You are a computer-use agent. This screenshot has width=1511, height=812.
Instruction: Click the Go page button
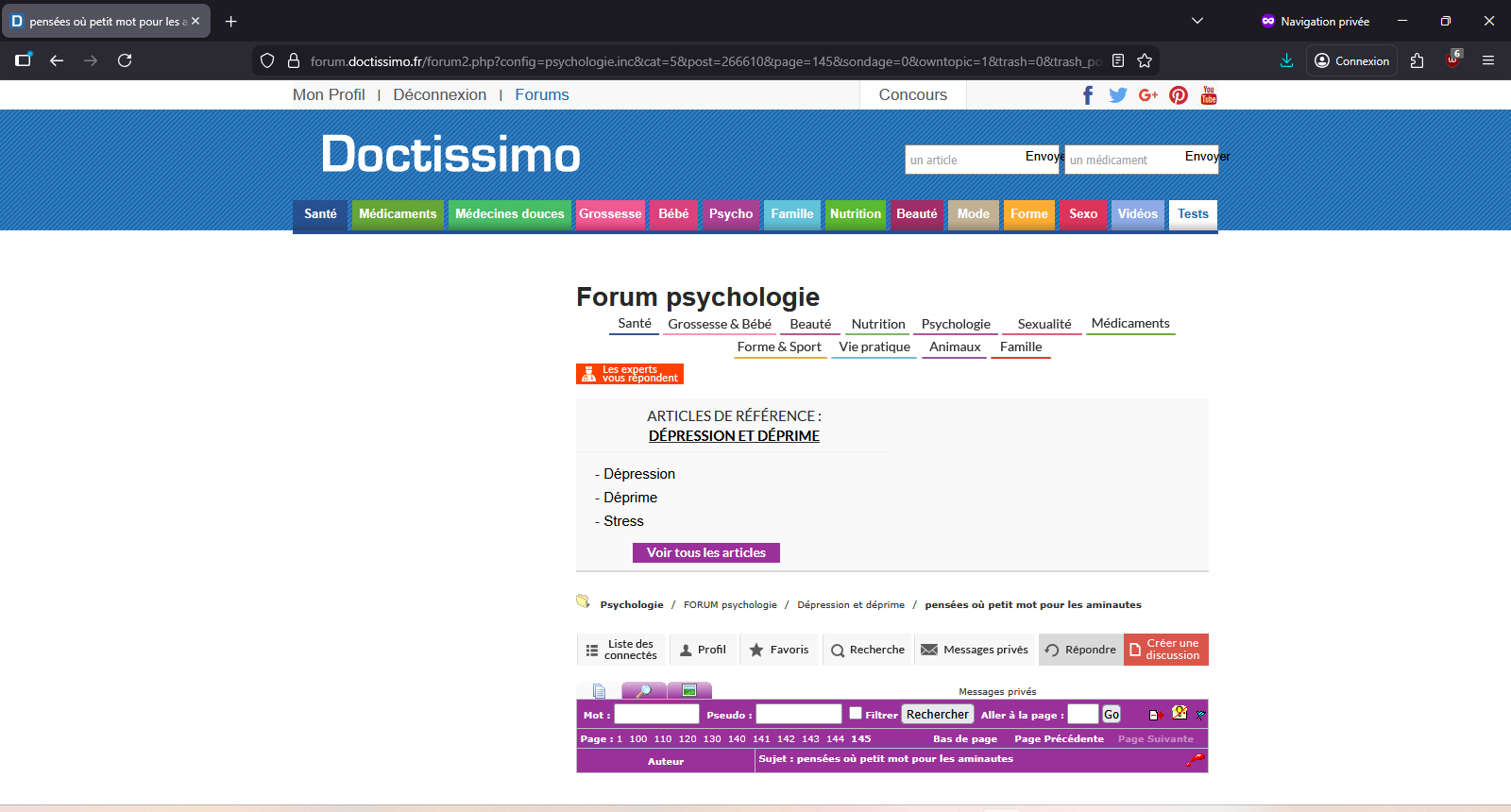tap(1112, 715)
